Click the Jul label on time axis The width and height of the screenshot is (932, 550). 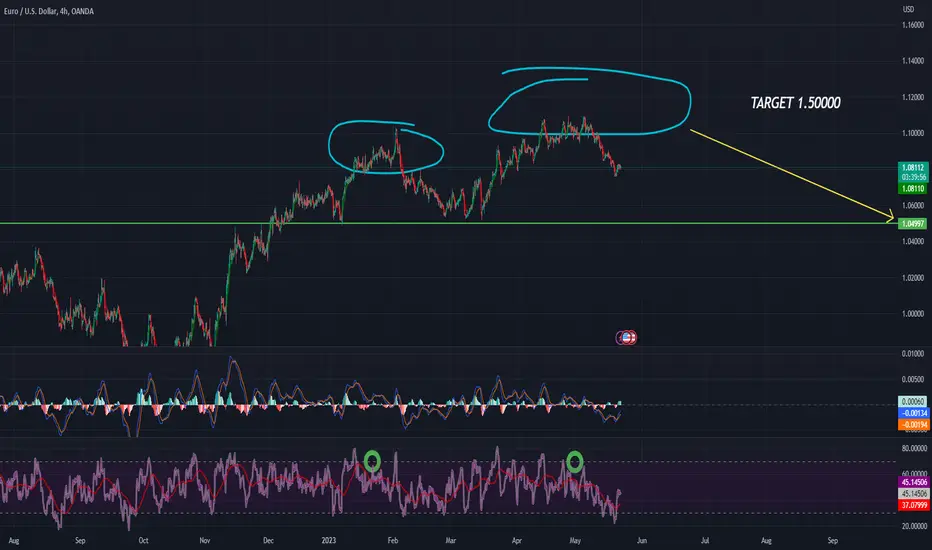tap(705, 540)
